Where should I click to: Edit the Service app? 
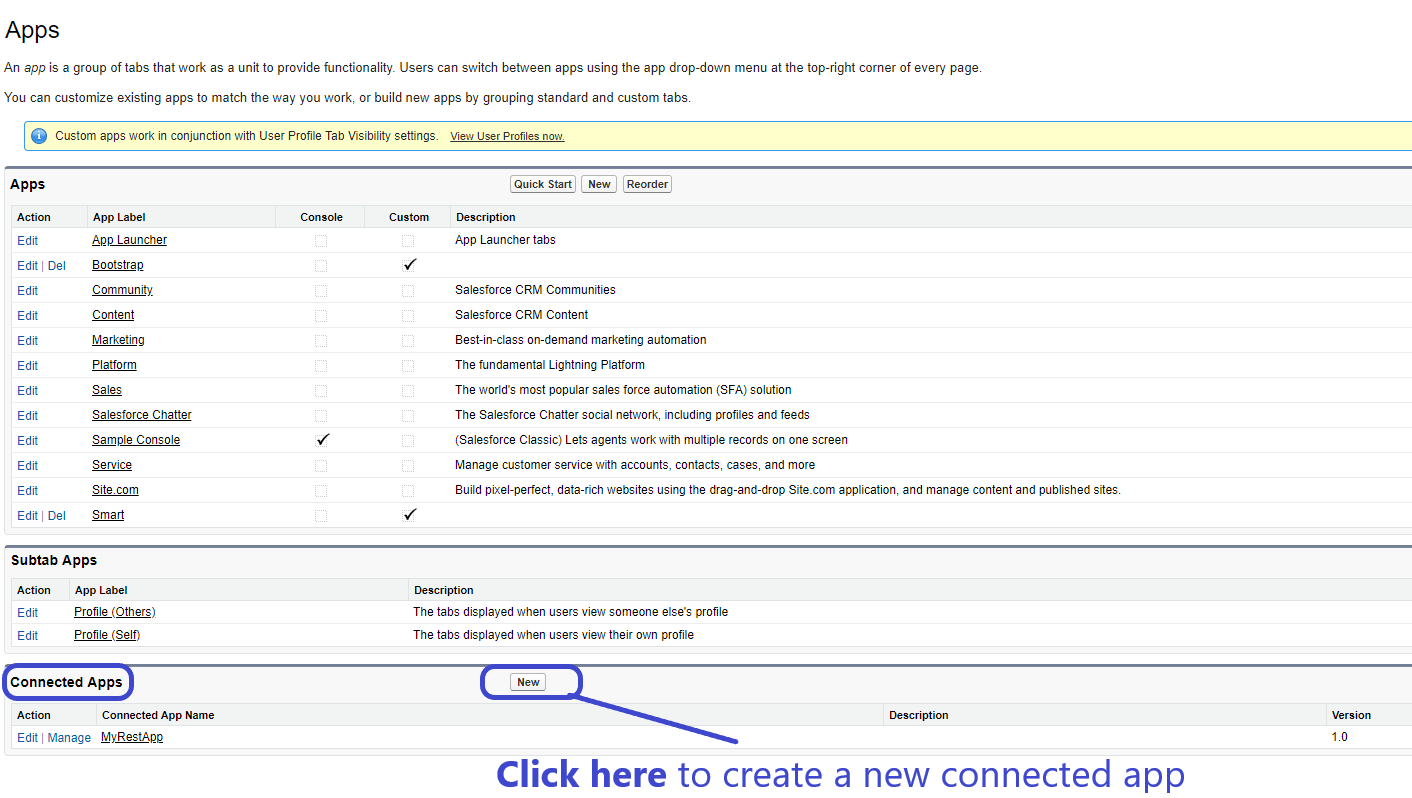click(x=27, y=465)
